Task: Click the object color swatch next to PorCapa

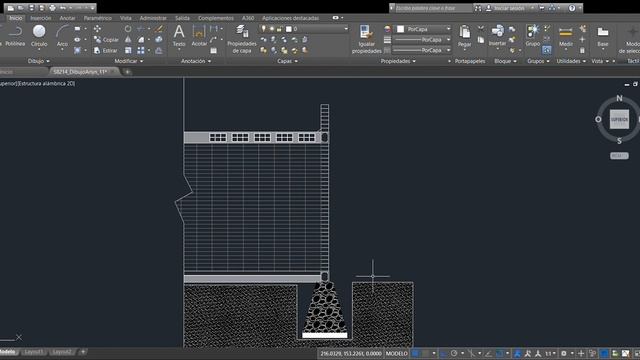Action: pos(400,29)
